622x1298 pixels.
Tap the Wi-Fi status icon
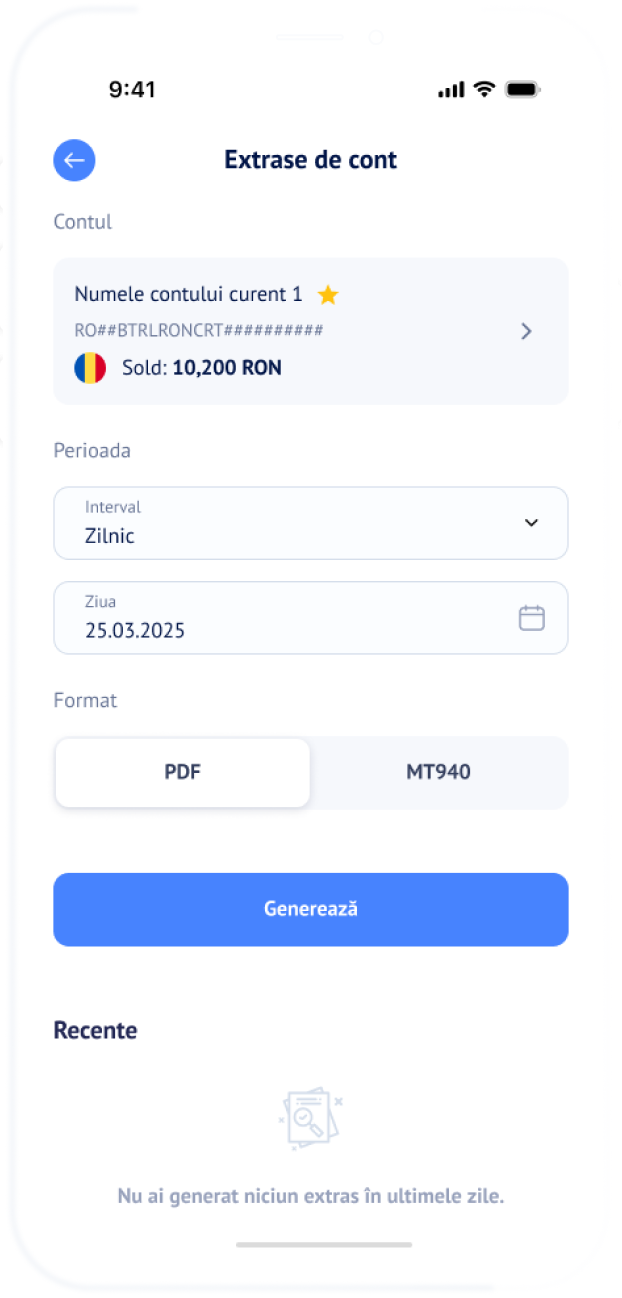click(485, 90)
